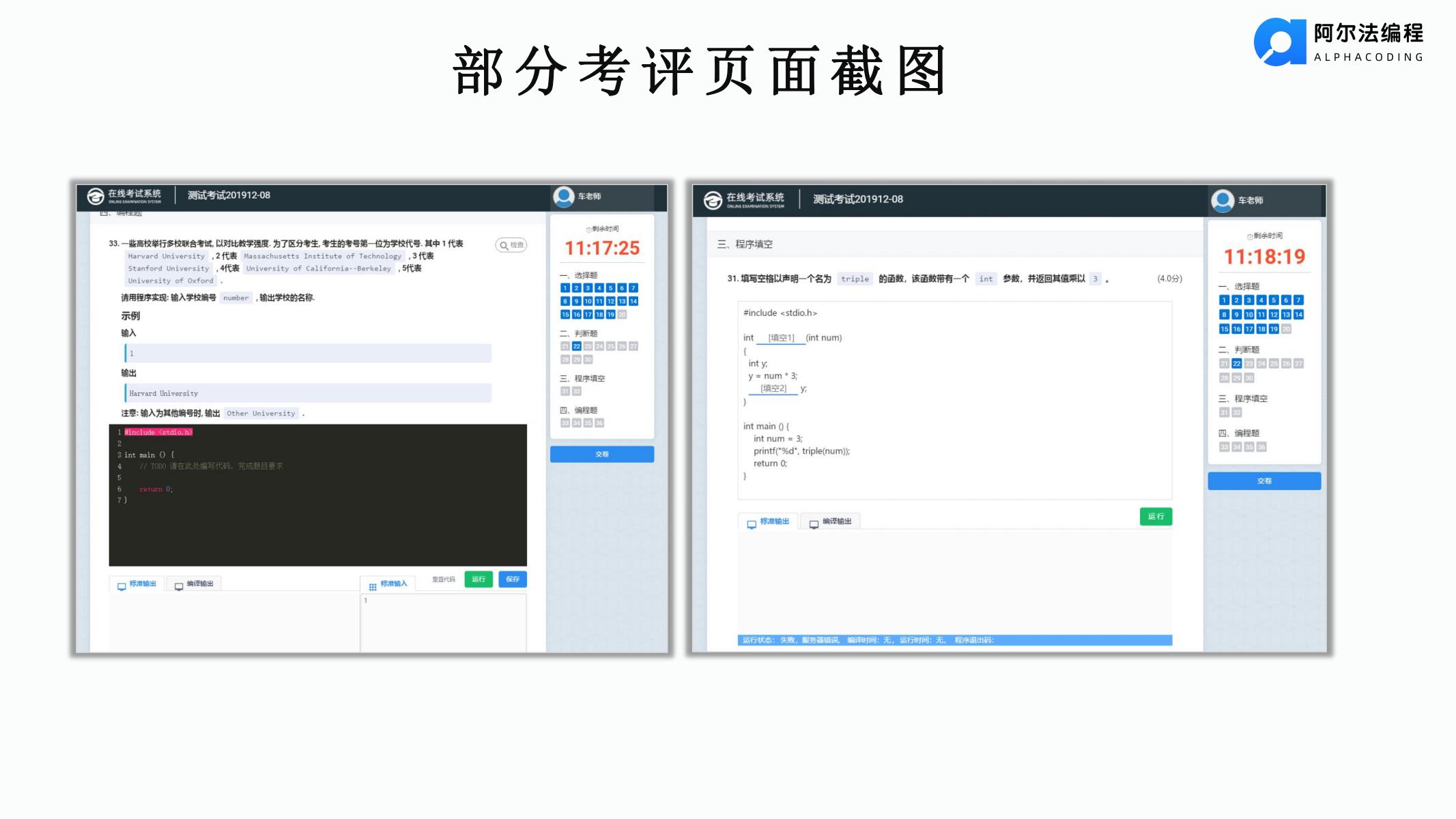Submit exam with 交卷 in left screenshot
Viewport: 1456px width, 819px height.
coord(602,454)
